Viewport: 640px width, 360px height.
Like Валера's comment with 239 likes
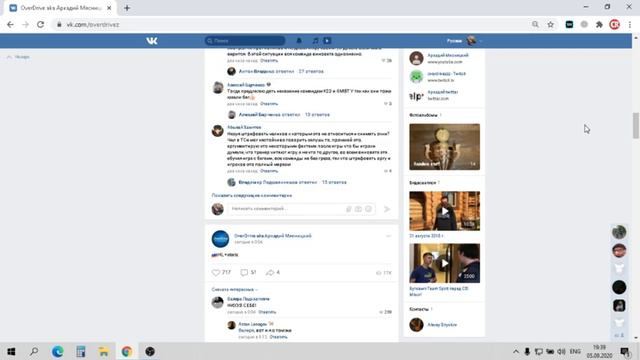385,312
